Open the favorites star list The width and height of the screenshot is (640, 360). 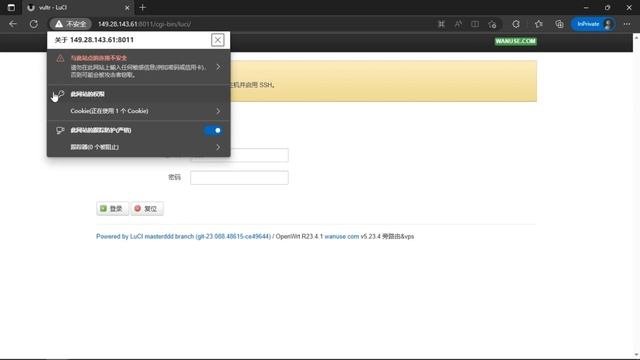pos(539,24)
